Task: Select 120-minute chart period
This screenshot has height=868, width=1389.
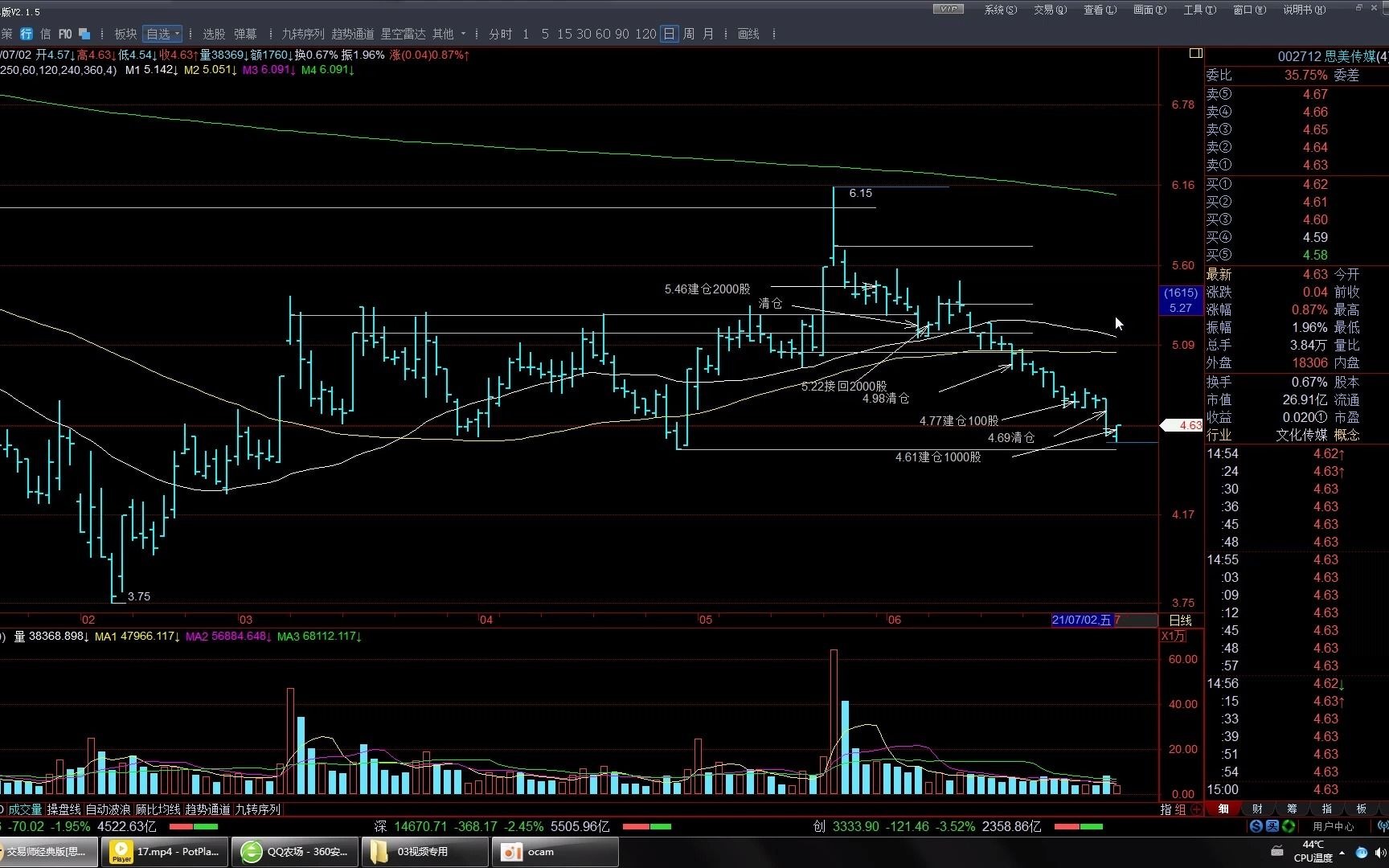Action: pos(645,34)
